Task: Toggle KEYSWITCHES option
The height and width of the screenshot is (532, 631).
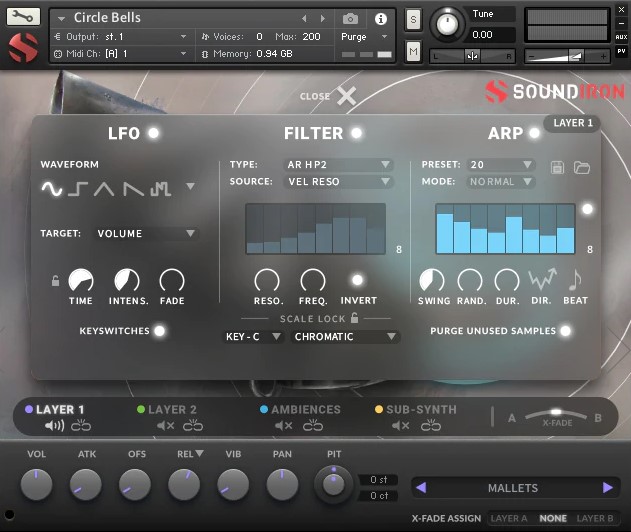Action: click(160, 331)
